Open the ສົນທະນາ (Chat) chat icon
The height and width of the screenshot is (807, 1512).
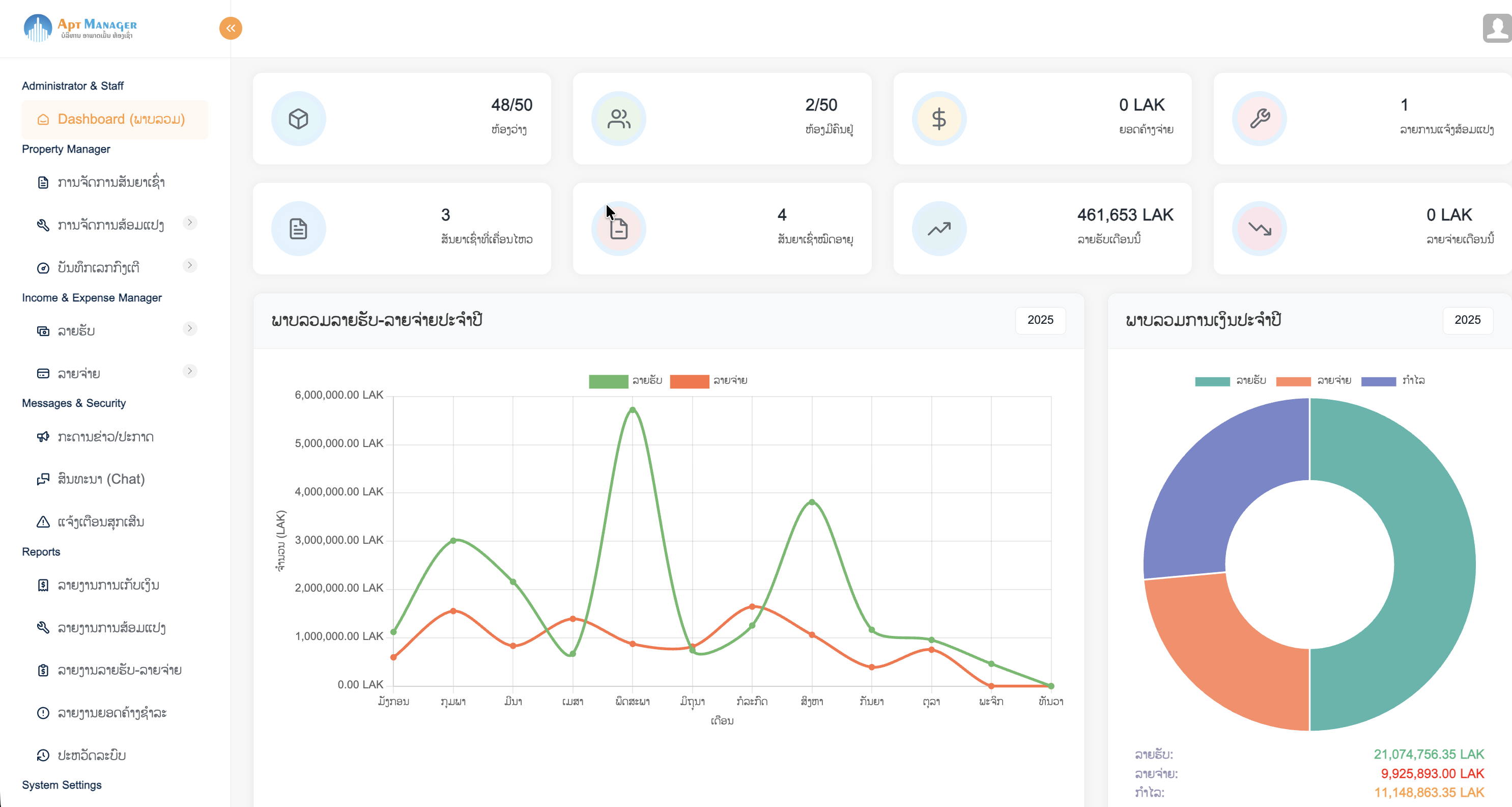(42, 479)
